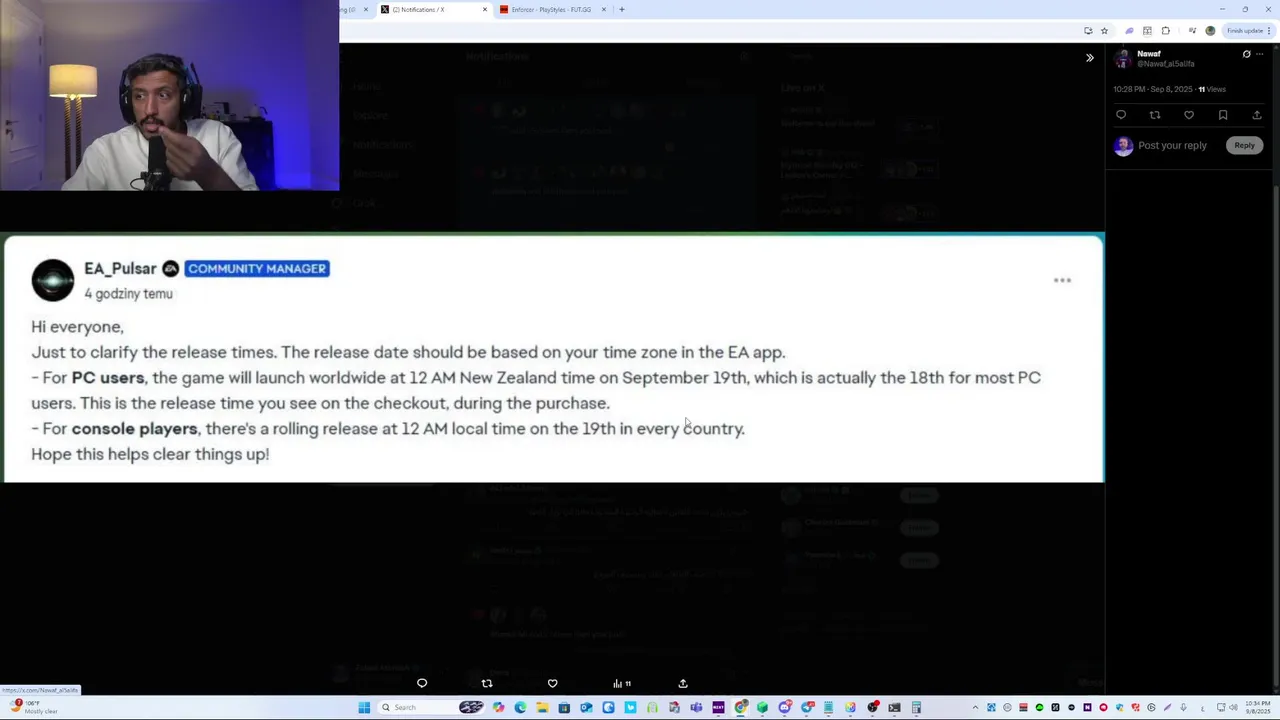Open the Calculator from the taskbar
This screenshot has height=720, width=1280.
(915, 707)
